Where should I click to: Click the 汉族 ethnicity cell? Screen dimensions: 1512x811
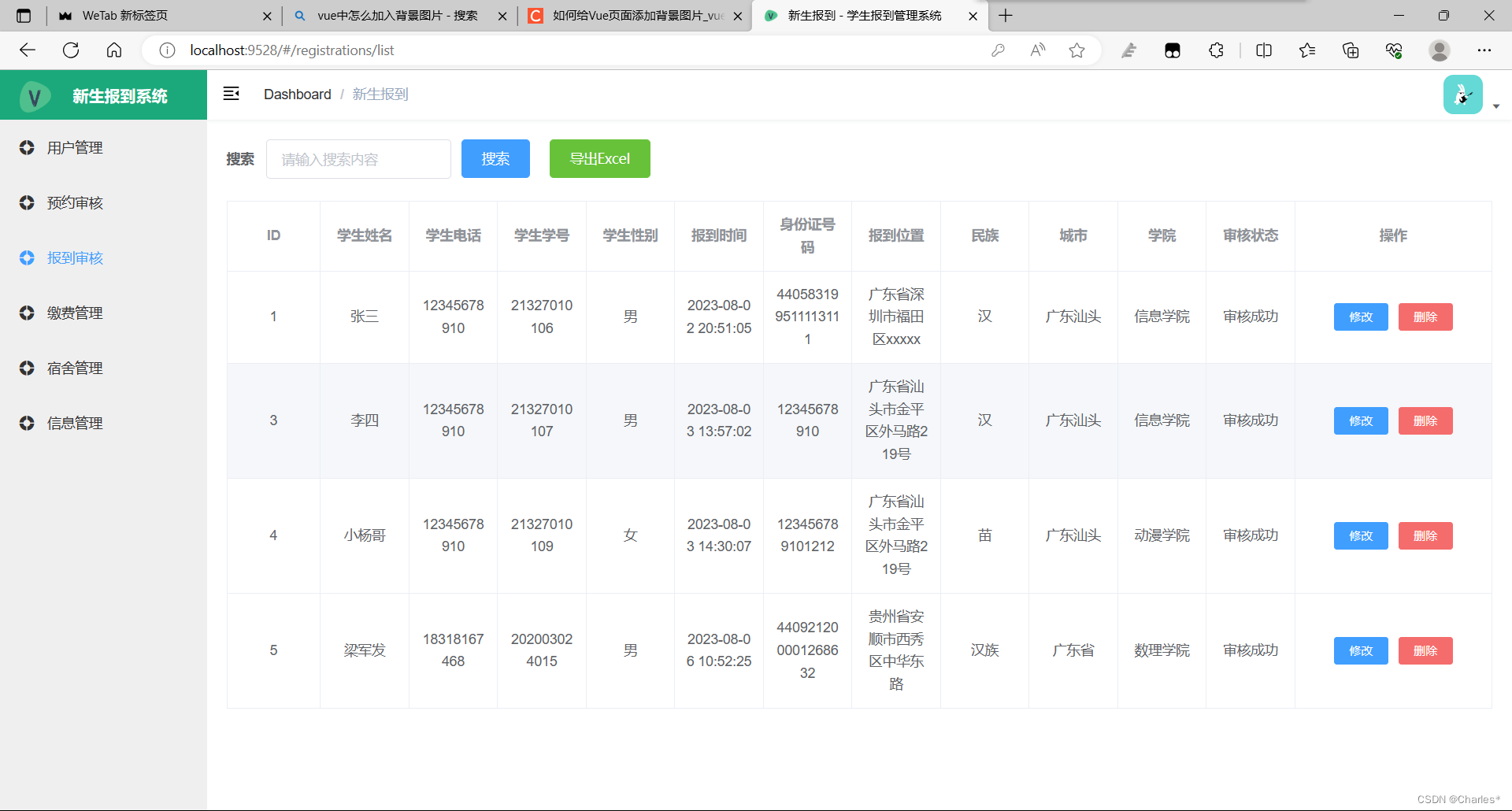point(984,650)
